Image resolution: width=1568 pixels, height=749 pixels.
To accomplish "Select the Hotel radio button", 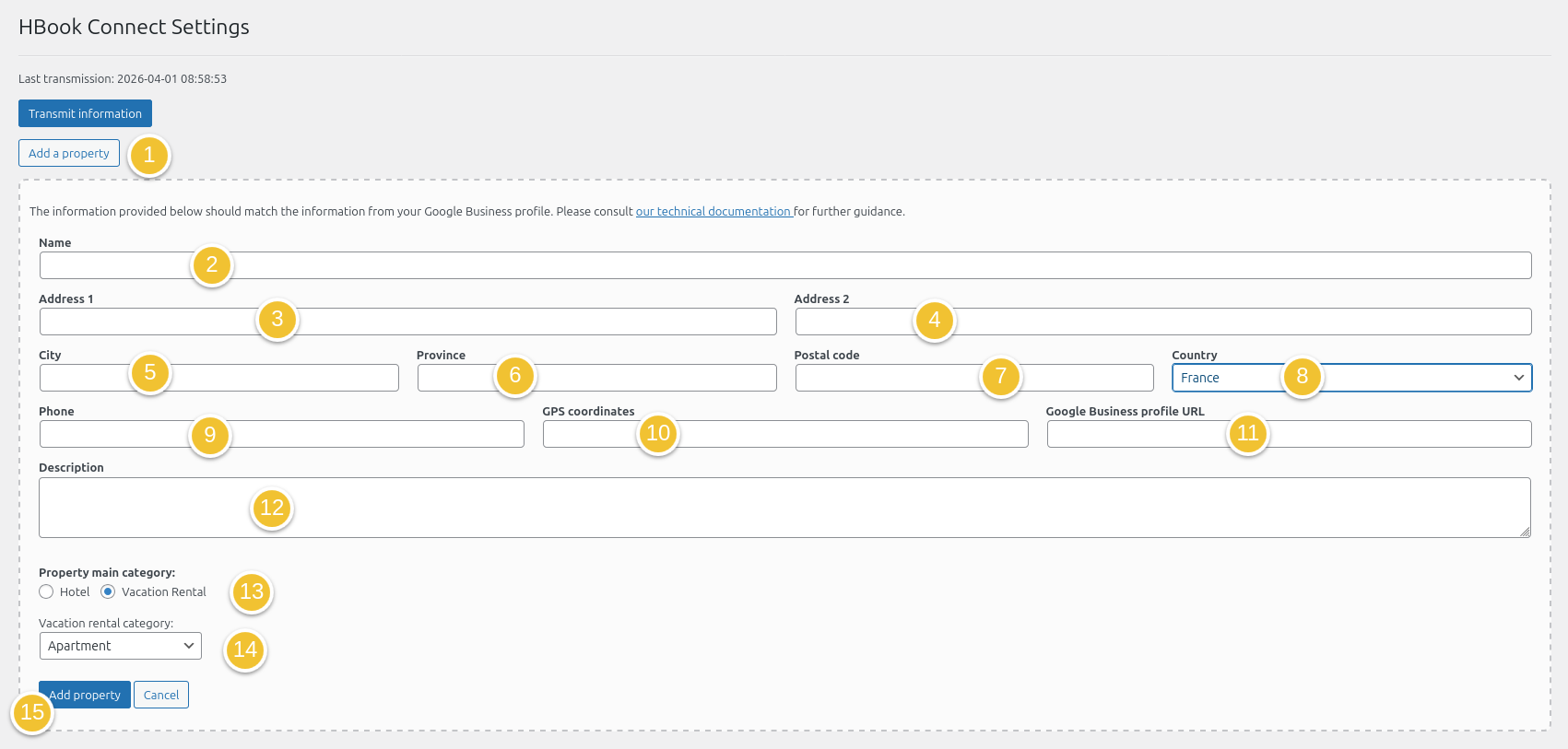I will pos(46,592).
